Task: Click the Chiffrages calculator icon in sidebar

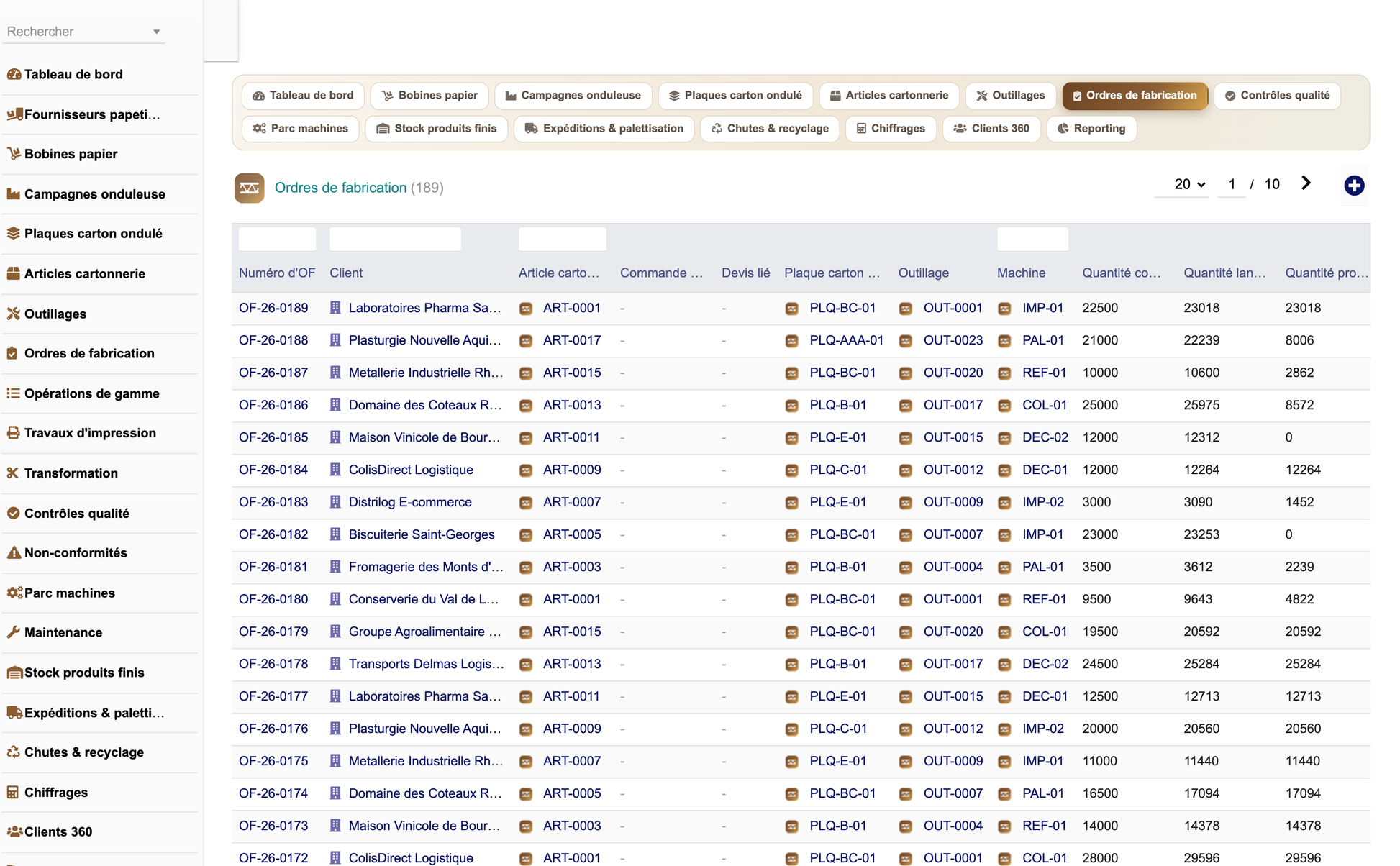Action: (x=13, y=792)
